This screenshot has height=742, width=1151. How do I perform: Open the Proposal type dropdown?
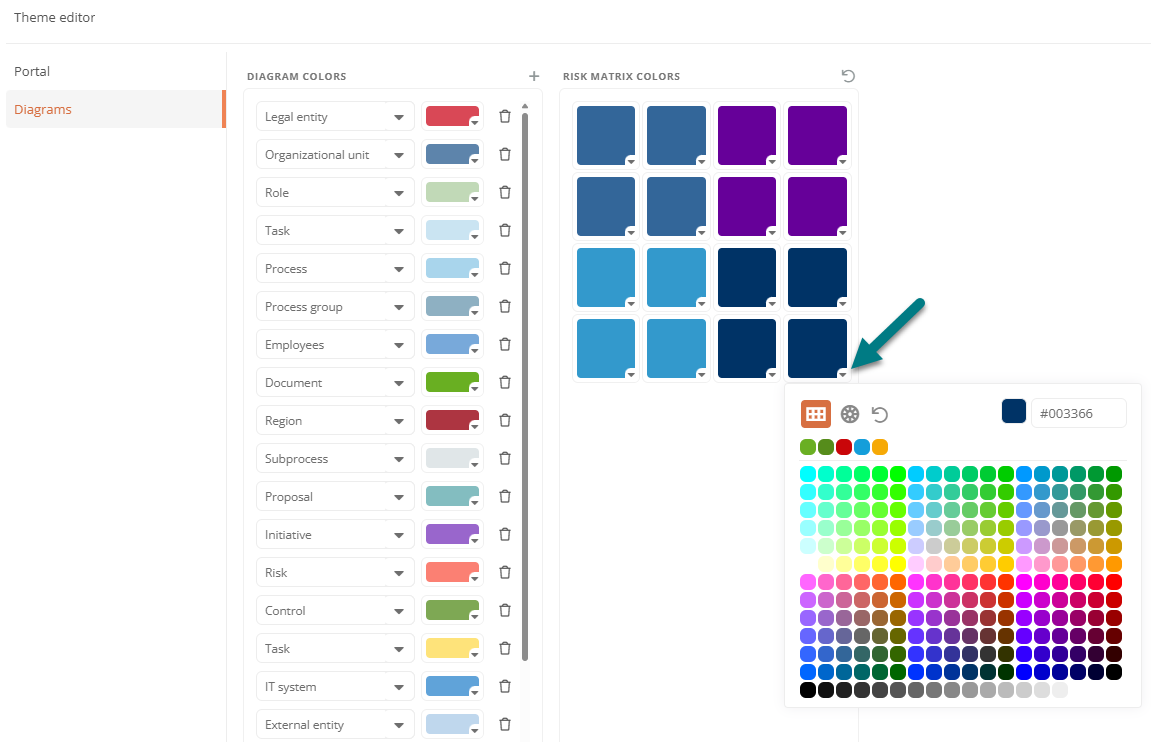pyautogui.click(x=399, y=496)
